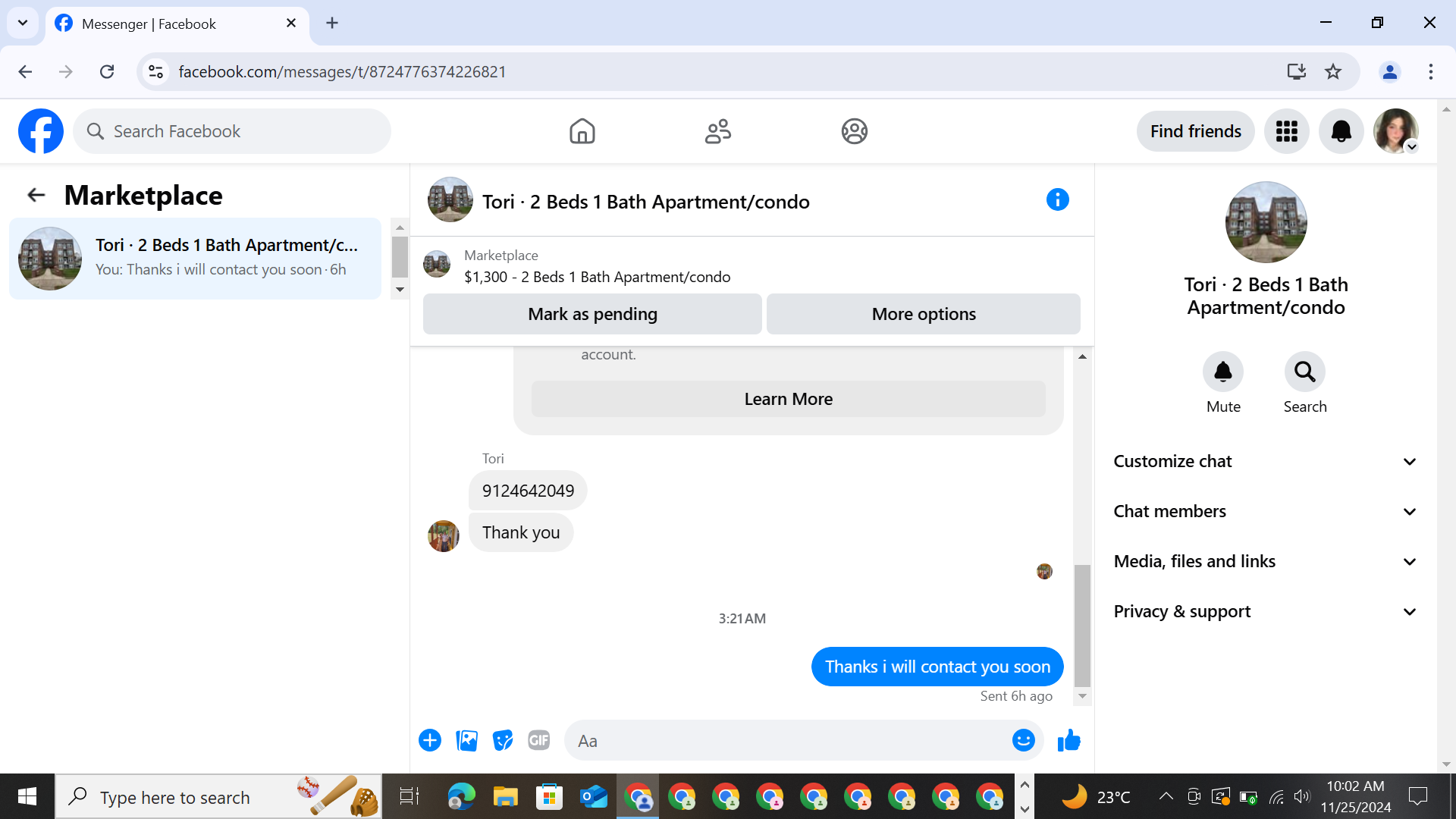Image resolution: width=1456 pixels, height=819 pixels.
Task: Open the emoji picker
Action: click(x=1024, y=740)
